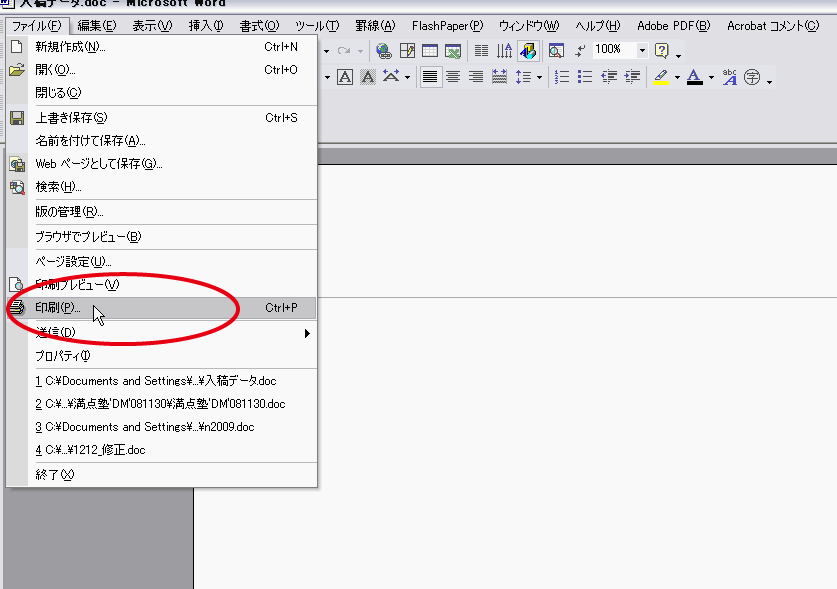Open recent file 1 入稿データ.doc
This screenshot has width=837, height=589.
161,381
